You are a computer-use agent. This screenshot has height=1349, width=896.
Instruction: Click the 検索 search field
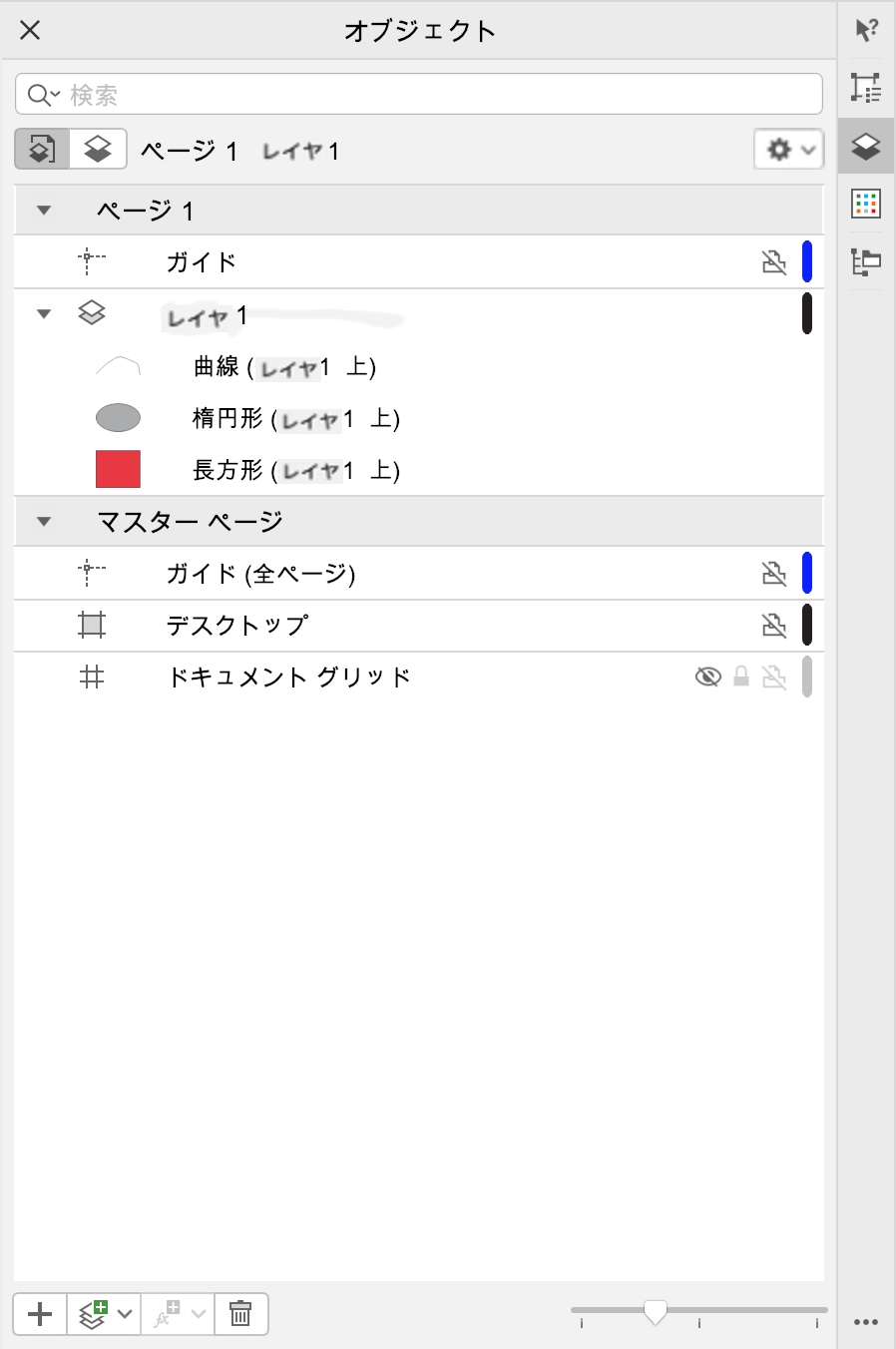pyautogui.click(x=419, y=95)
